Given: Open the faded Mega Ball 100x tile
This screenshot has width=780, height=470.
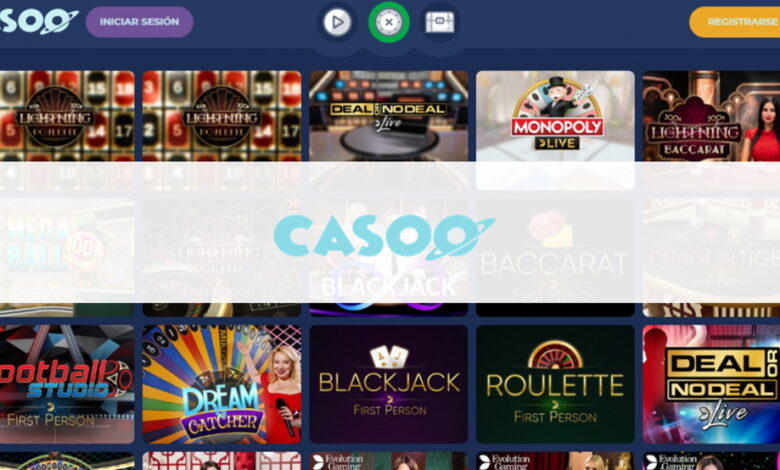Looking at the screenshot, I should [x=67, y=257].
